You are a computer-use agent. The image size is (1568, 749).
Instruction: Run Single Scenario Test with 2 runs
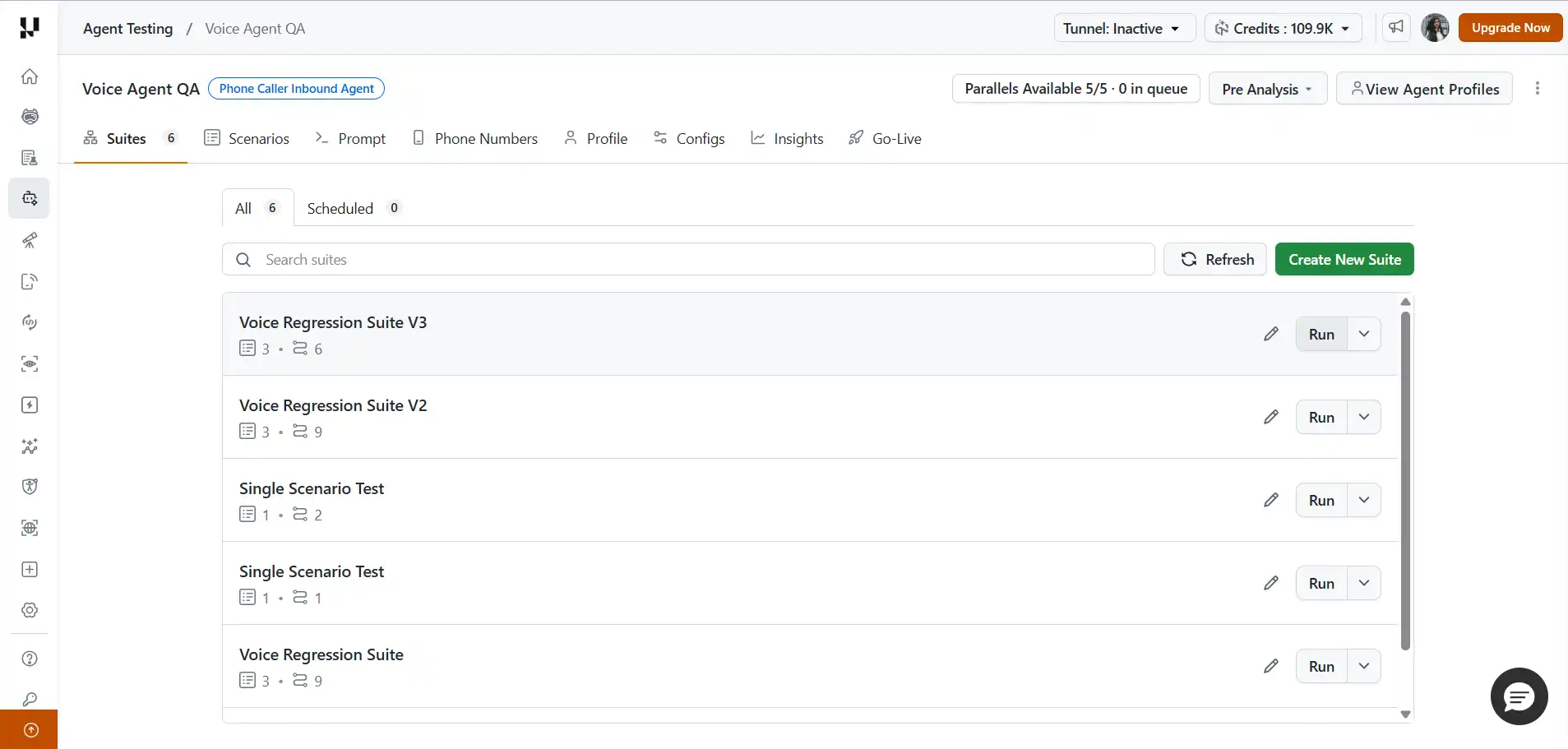click(1321, 500)
